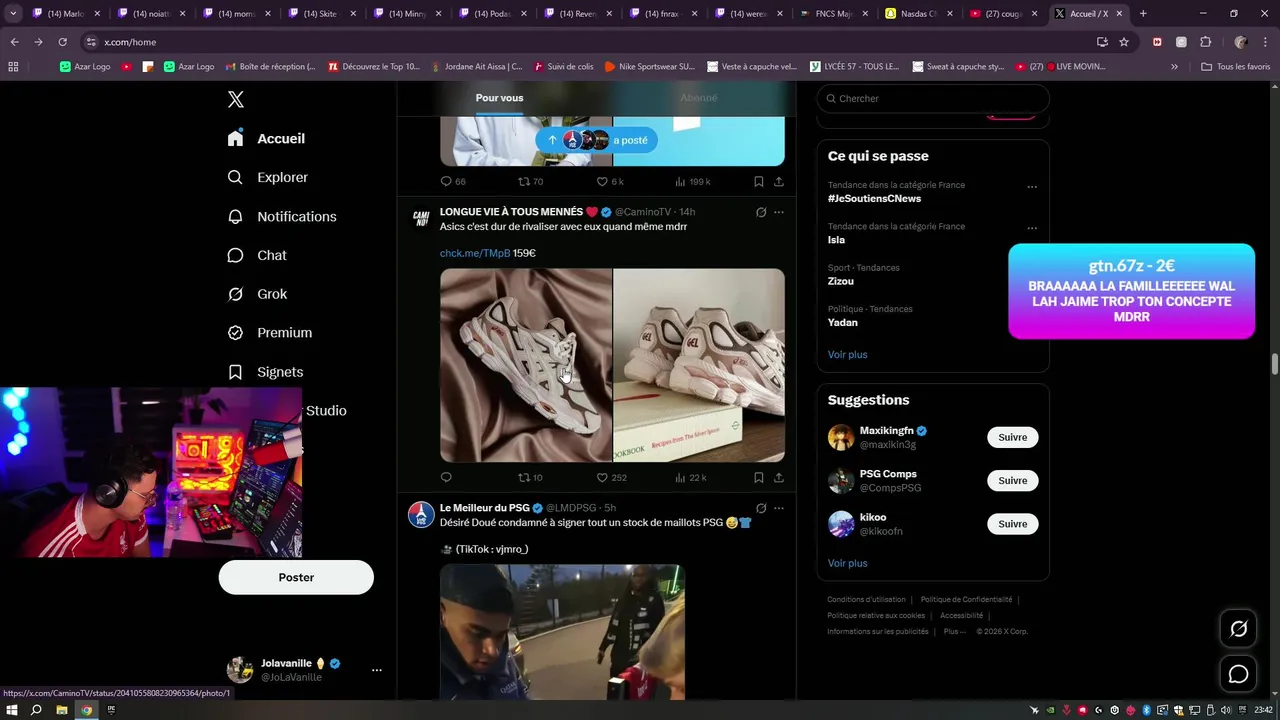Open Windows search in taskbar
Viewport: 1280px width, 720px height.
click(36, 710)
